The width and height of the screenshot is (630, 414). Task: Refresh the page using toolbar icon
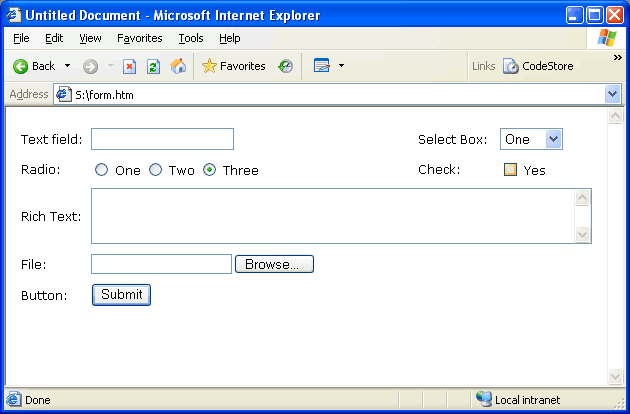153,66
